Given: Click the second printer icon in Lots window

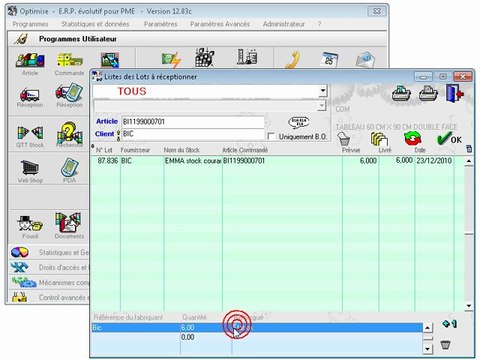Looking at the screenshot, I should pyautogui.click(x=428, y=93).
